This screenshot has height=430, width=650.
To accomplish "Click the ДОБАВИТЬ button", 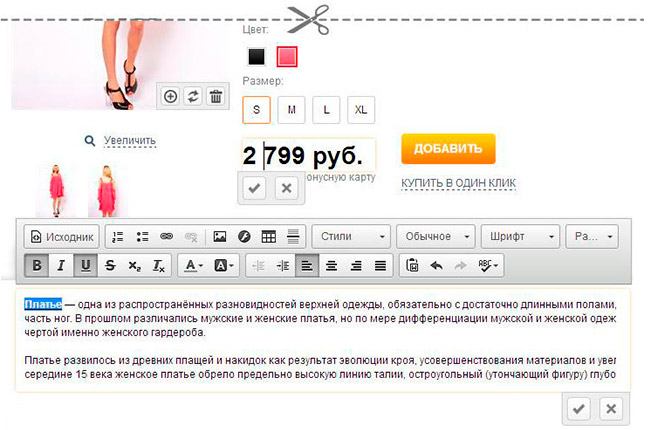I will pyautogui.click(x=448, y=149).
